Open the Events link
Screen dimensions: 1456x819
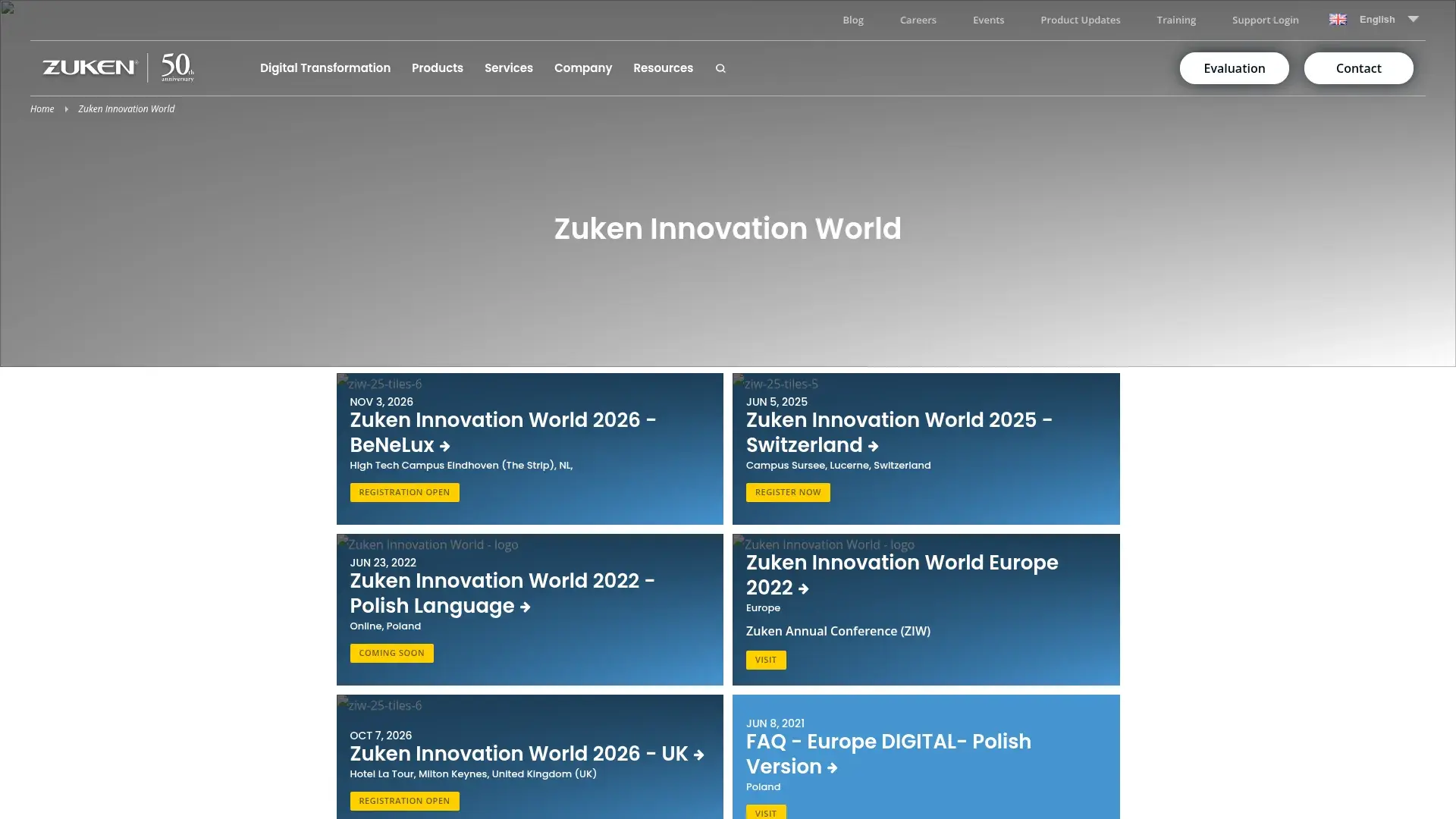pyautogui.click(x=988, y=20)
